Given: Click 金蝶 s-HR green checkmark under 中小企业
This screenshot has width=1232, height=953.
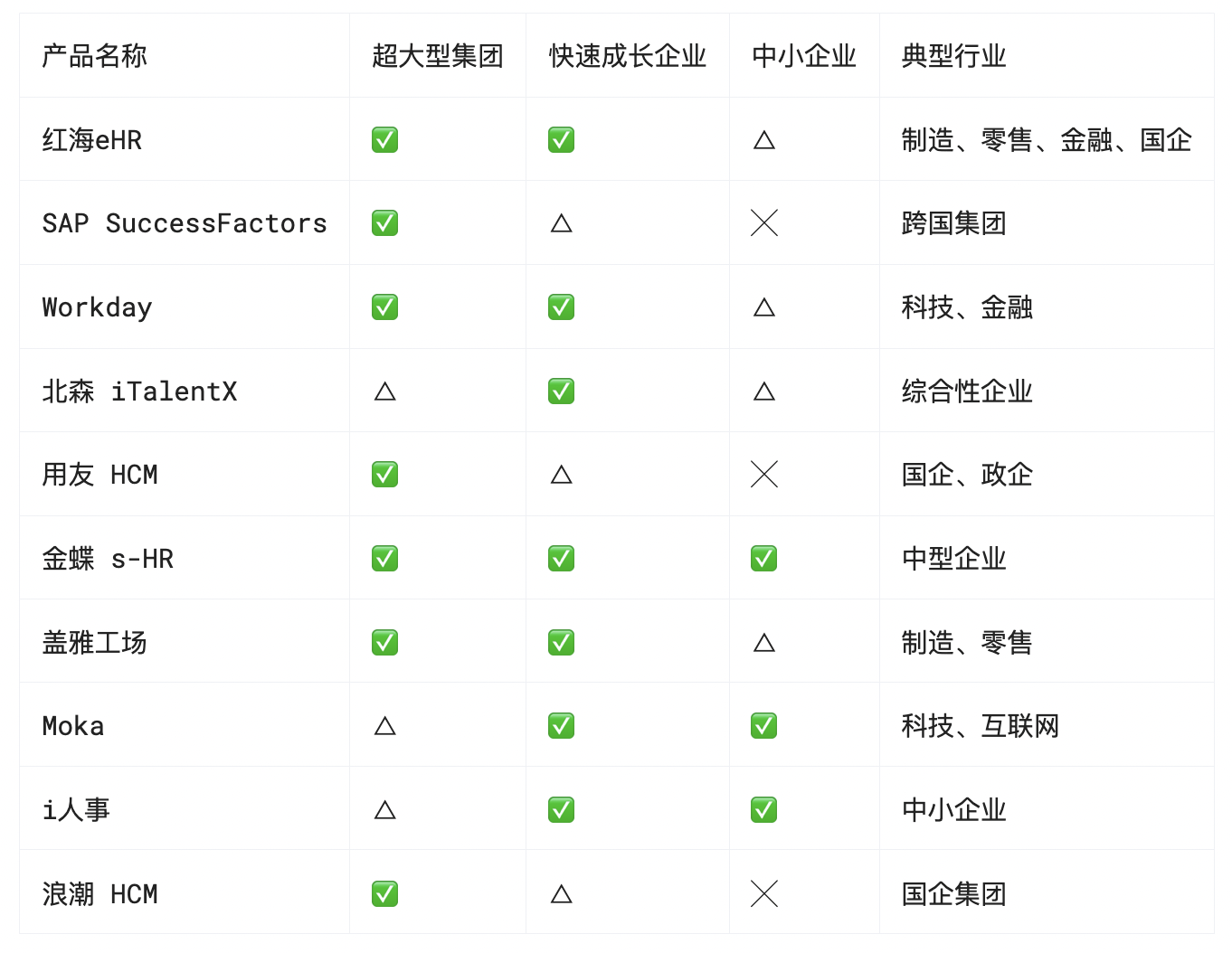Looking at the screenshot, I should click(764, 559).
